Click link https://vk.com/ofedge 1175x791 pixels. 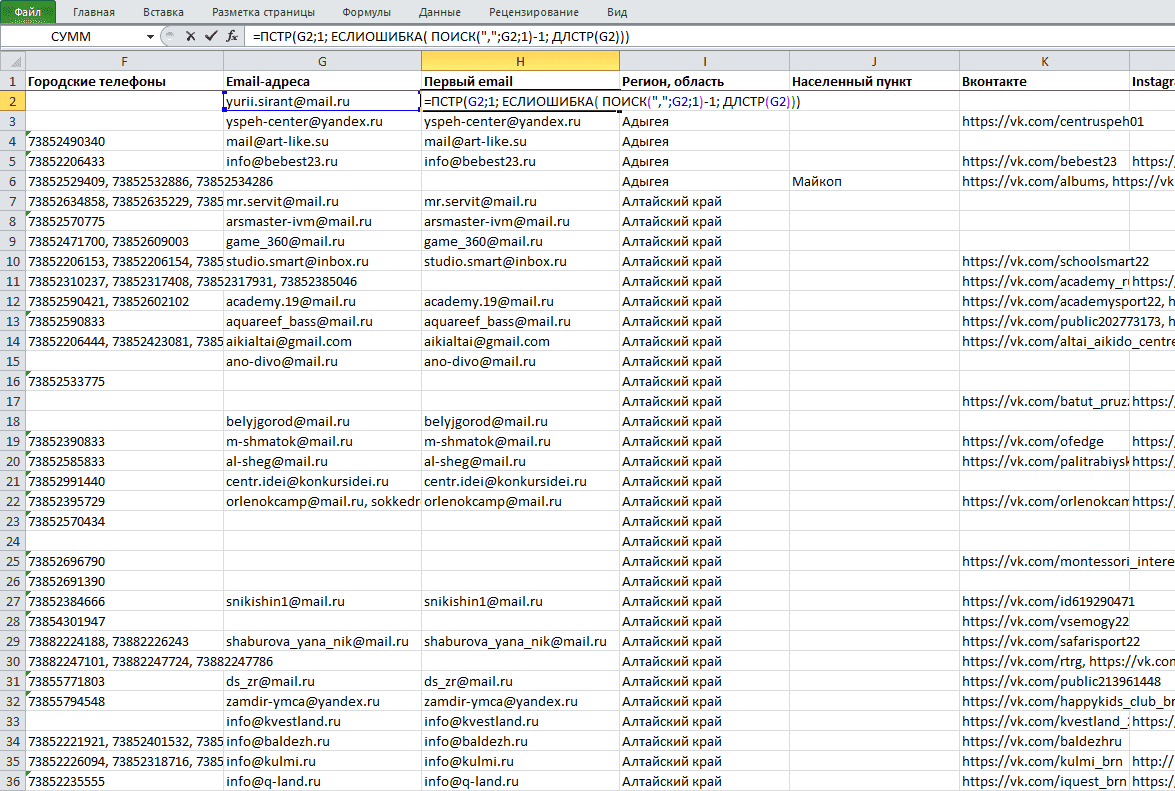(x=1032, y=441)
